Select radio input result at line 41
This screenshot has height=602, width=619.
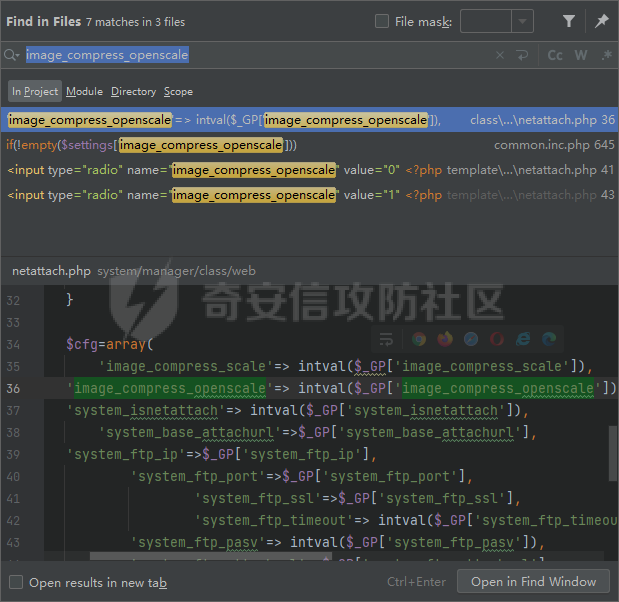coord(310,170)
